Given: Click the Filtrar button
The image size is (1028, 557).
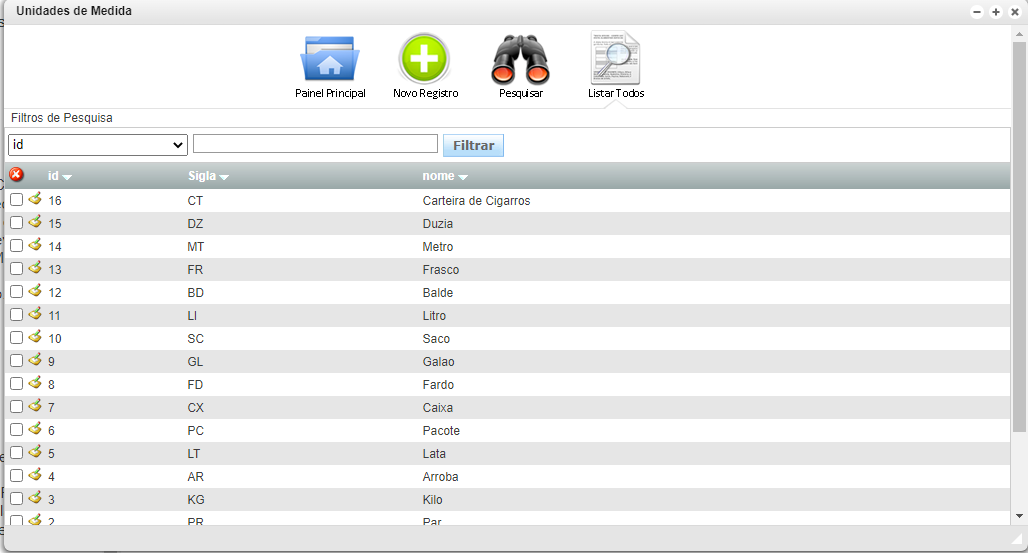Looking at the screenshot, I should point(473,146).
